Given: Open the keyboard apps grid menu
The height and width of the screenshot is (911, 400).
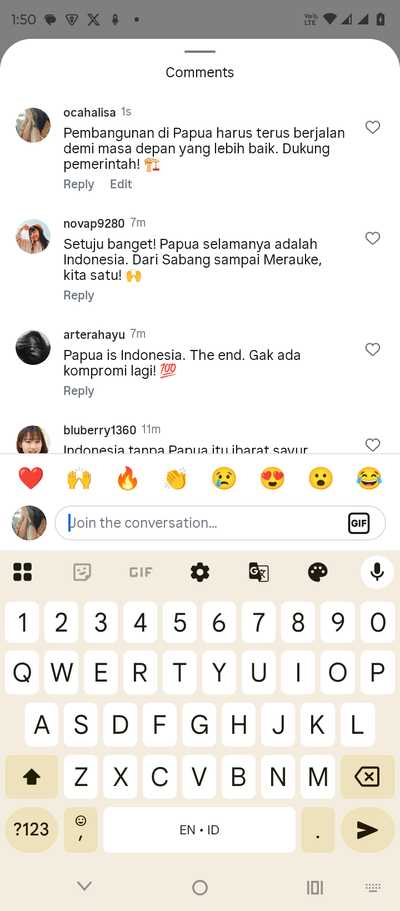Looking at the screenshot, I should 23,573.
